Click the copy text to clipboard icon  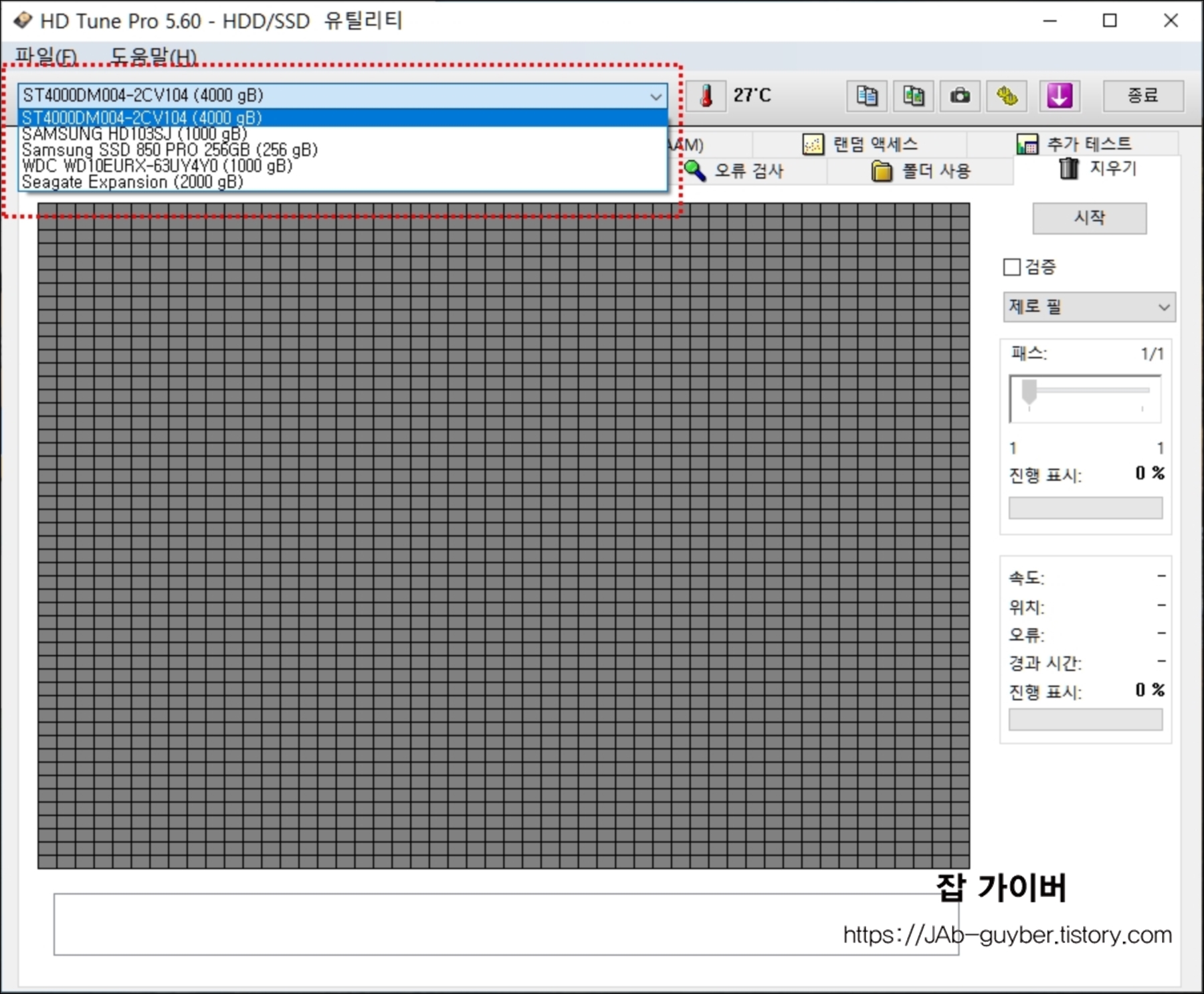(x=867, y=96)
